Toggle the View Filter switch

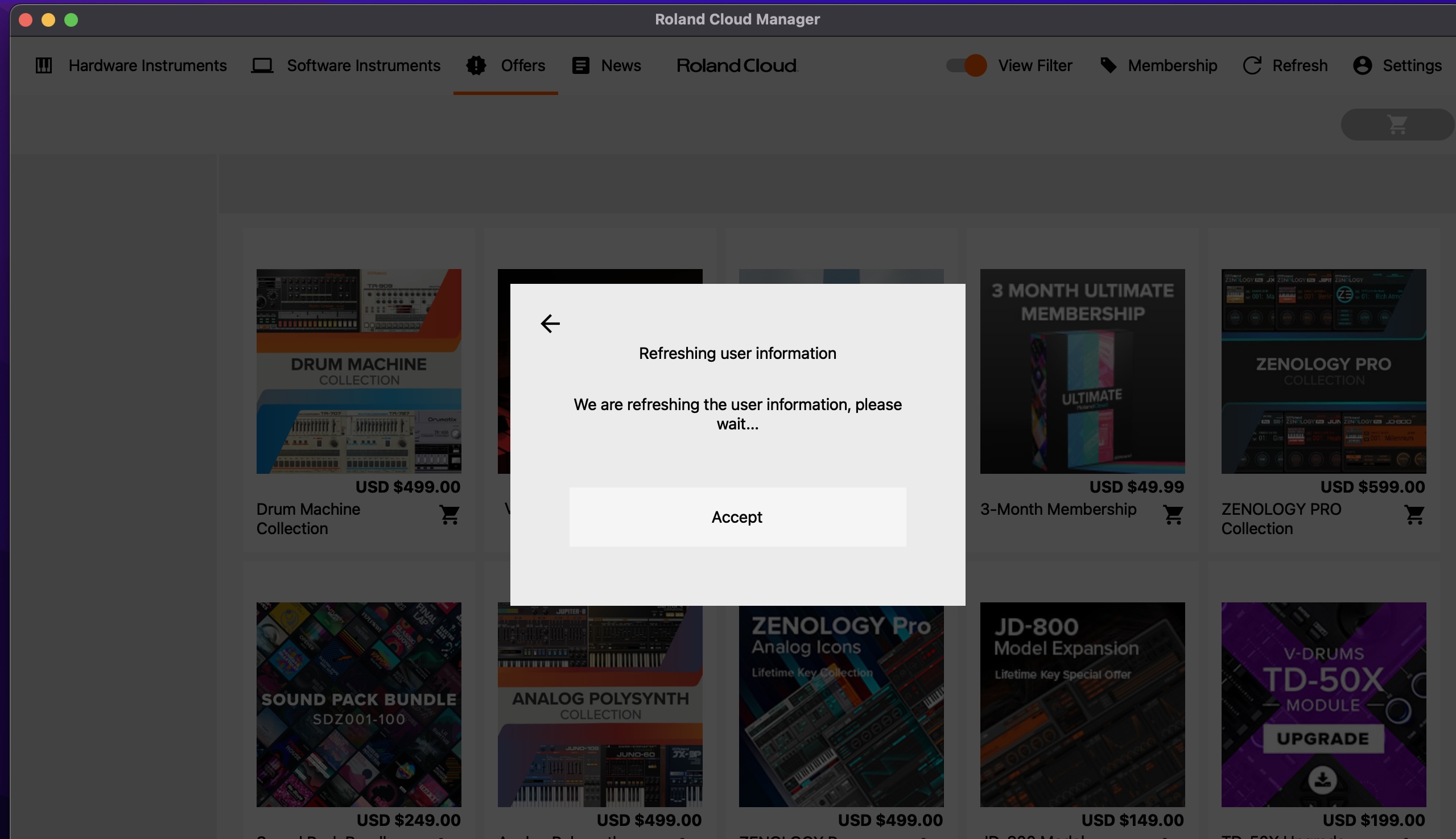point(967,65)
